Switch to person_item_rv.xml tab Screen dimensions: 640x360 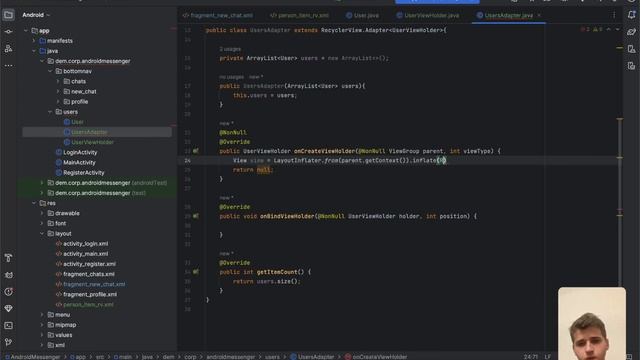[299, 15]
